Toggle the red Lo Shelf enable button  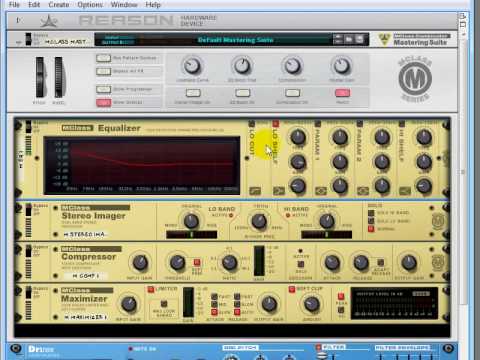tap(275, 124)
